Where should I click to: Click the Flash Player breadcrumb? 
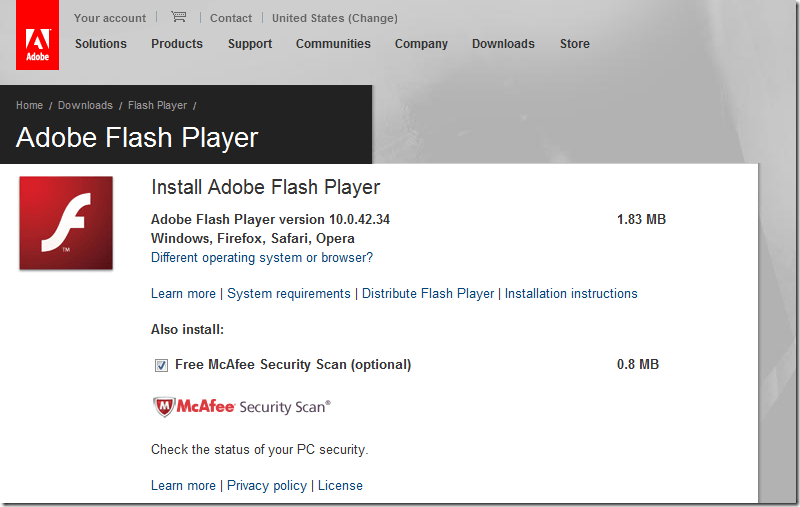pos(157,106)
